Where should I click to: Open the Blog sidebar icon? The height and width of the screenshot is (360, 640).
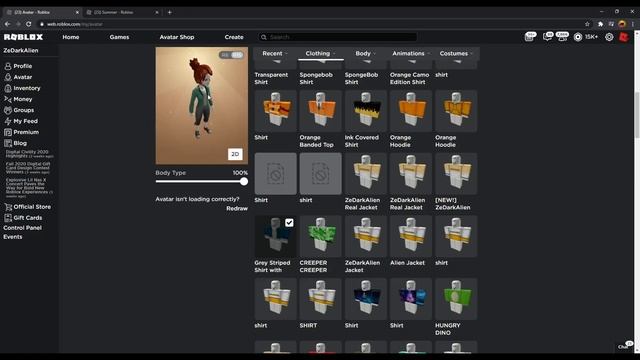[x=8, y=143]
